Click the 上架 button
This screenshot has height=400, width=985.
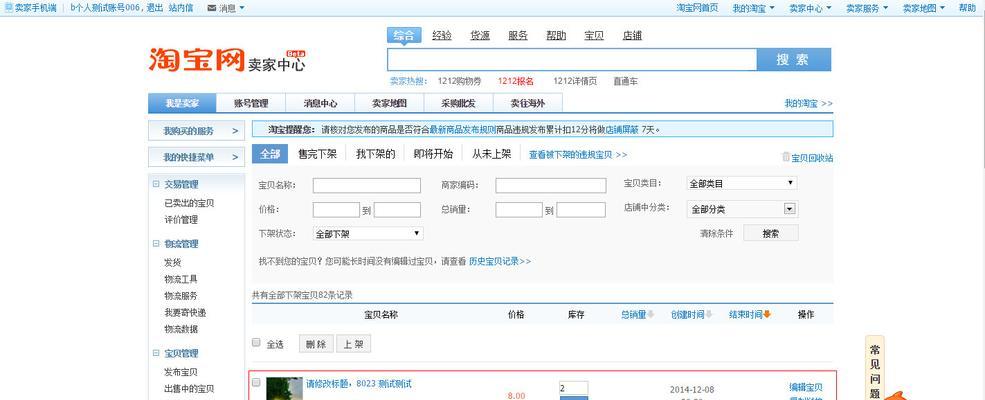click(354, 343)
